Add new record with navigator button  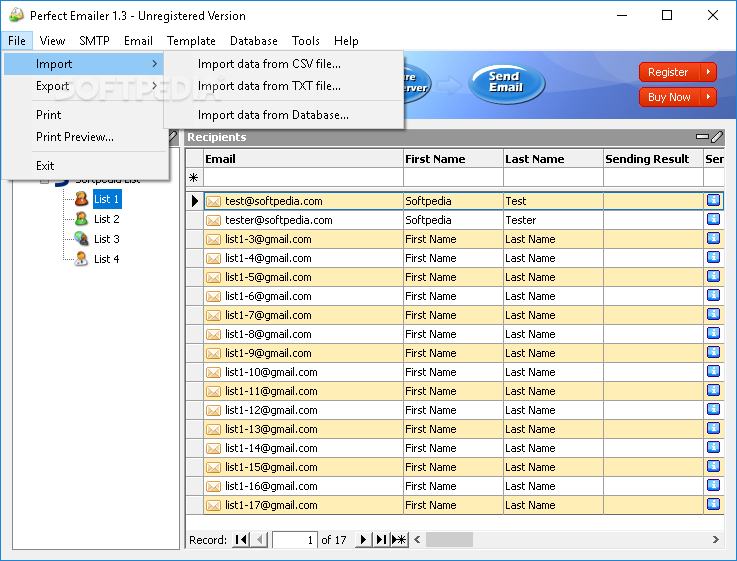tap(400, 540)
